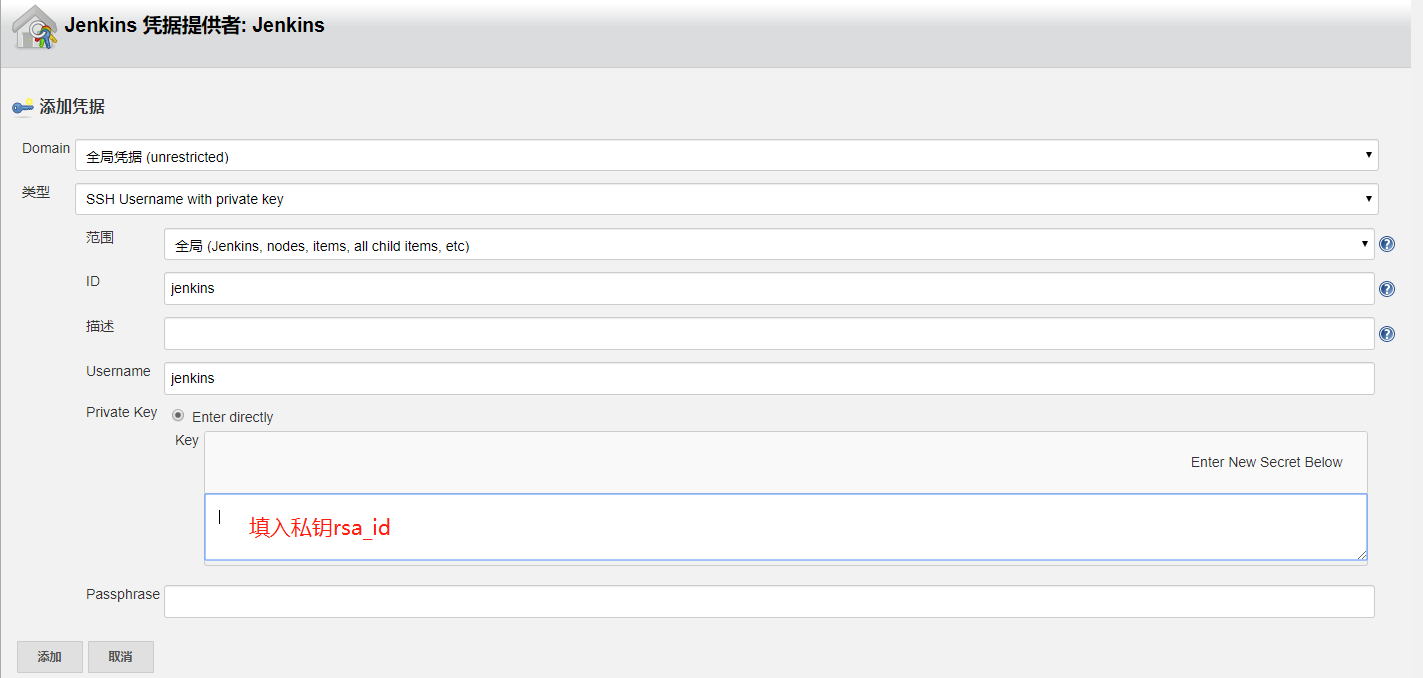Click the 添加凭据 section heading

[72, 107]
